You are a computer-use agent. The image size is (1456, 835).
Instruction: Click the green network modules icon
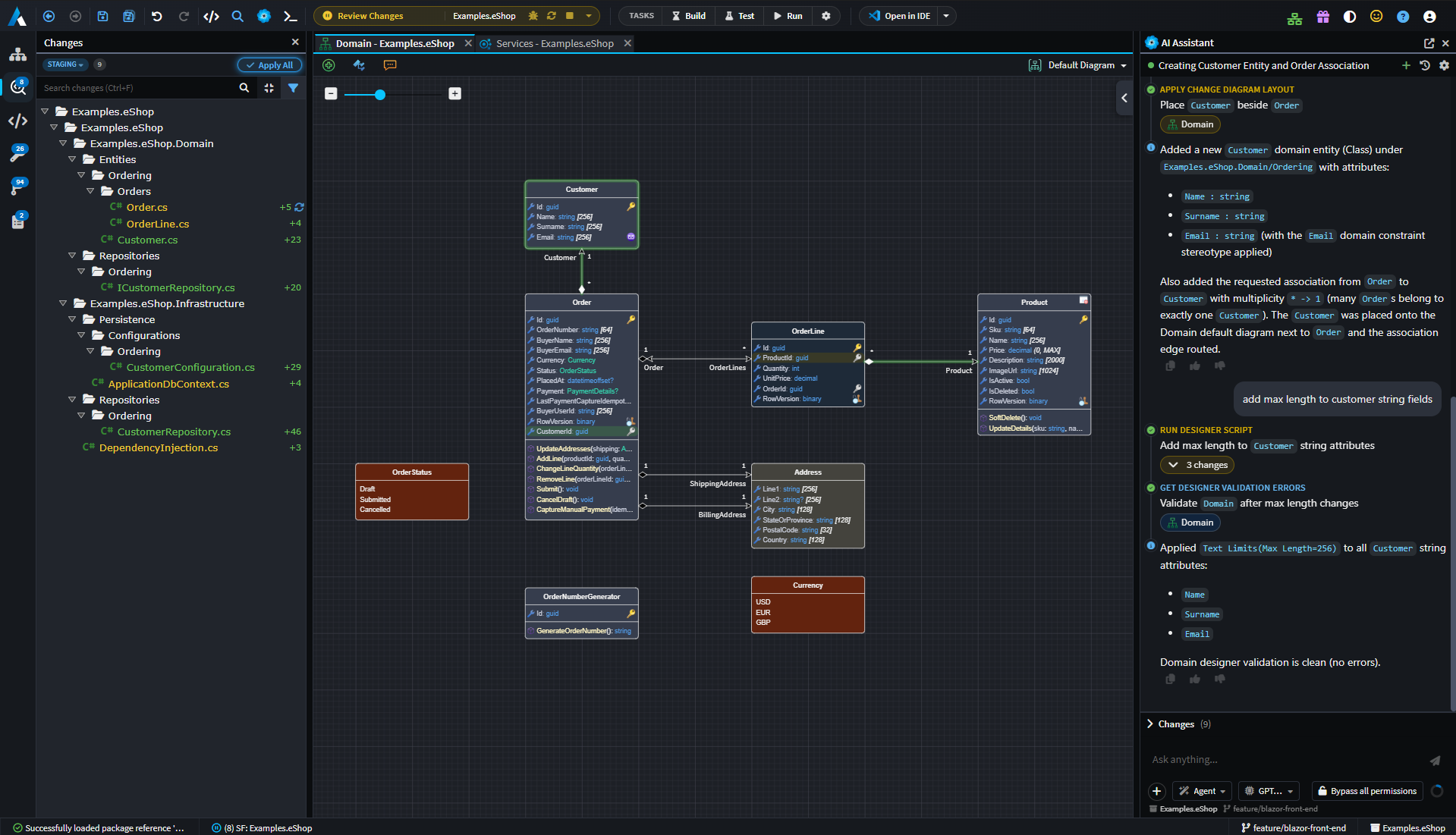tap(1295, 17)
